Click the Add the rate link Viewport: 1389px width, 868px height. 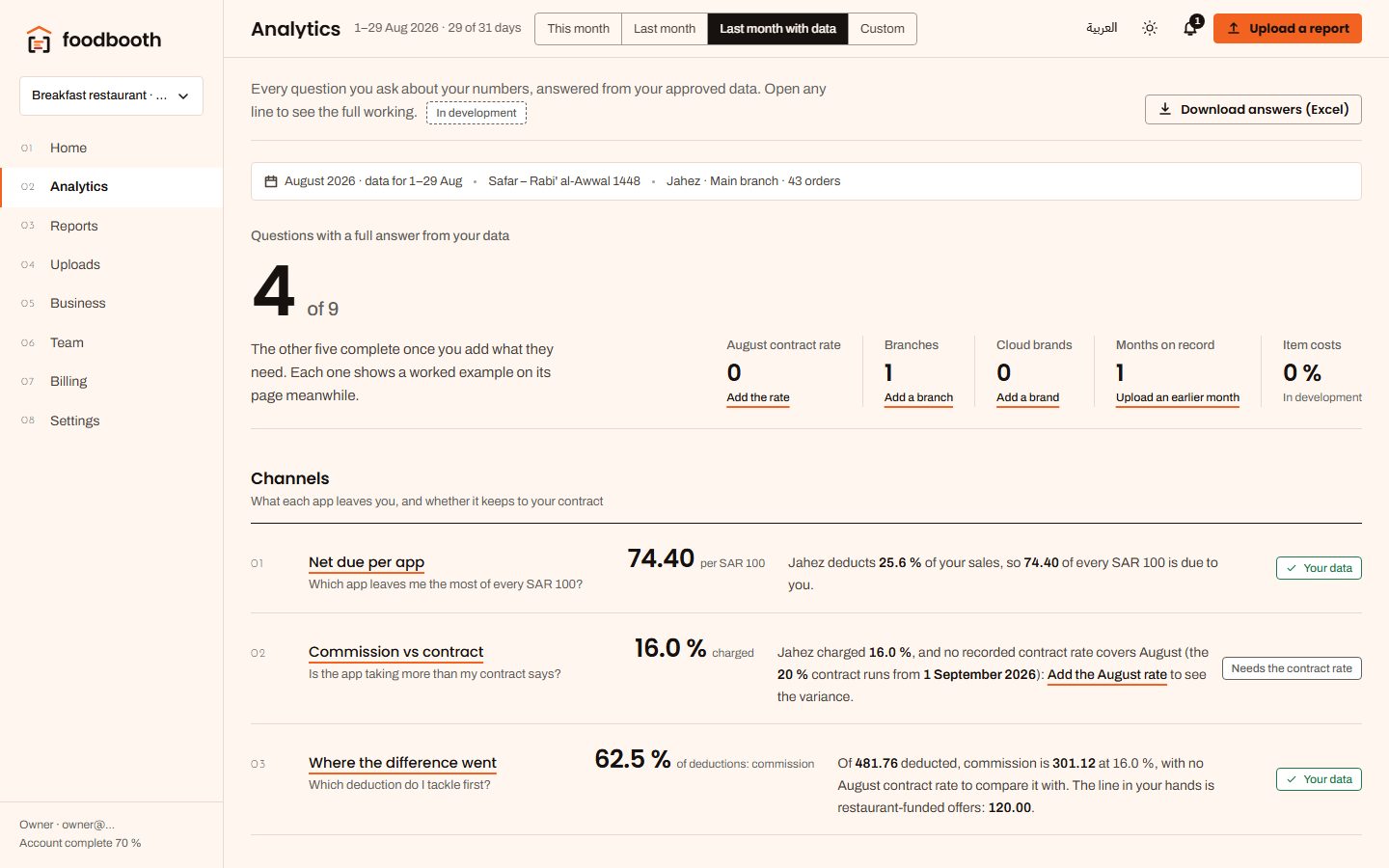coord(758,397)
